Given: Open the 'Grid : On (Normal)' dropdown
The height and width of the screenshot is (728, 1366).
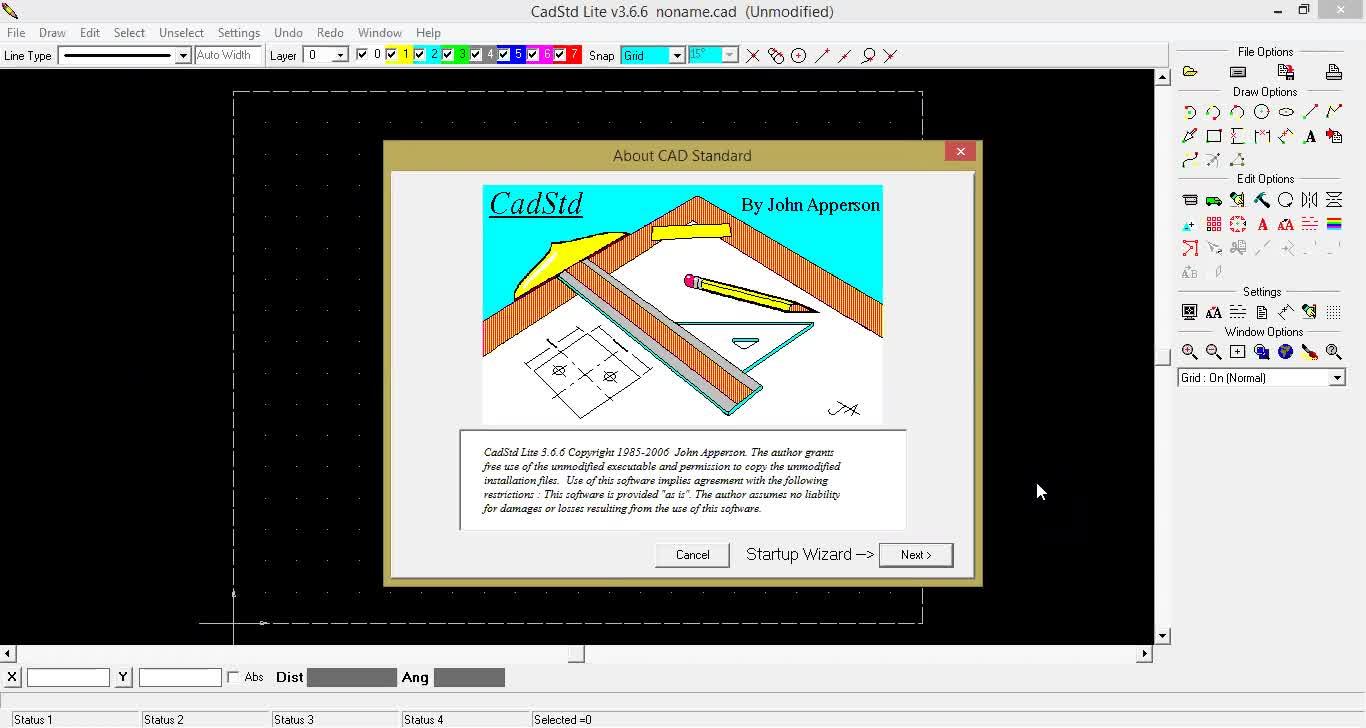Looking at the screenshot, I should [x=1337, y=378].
